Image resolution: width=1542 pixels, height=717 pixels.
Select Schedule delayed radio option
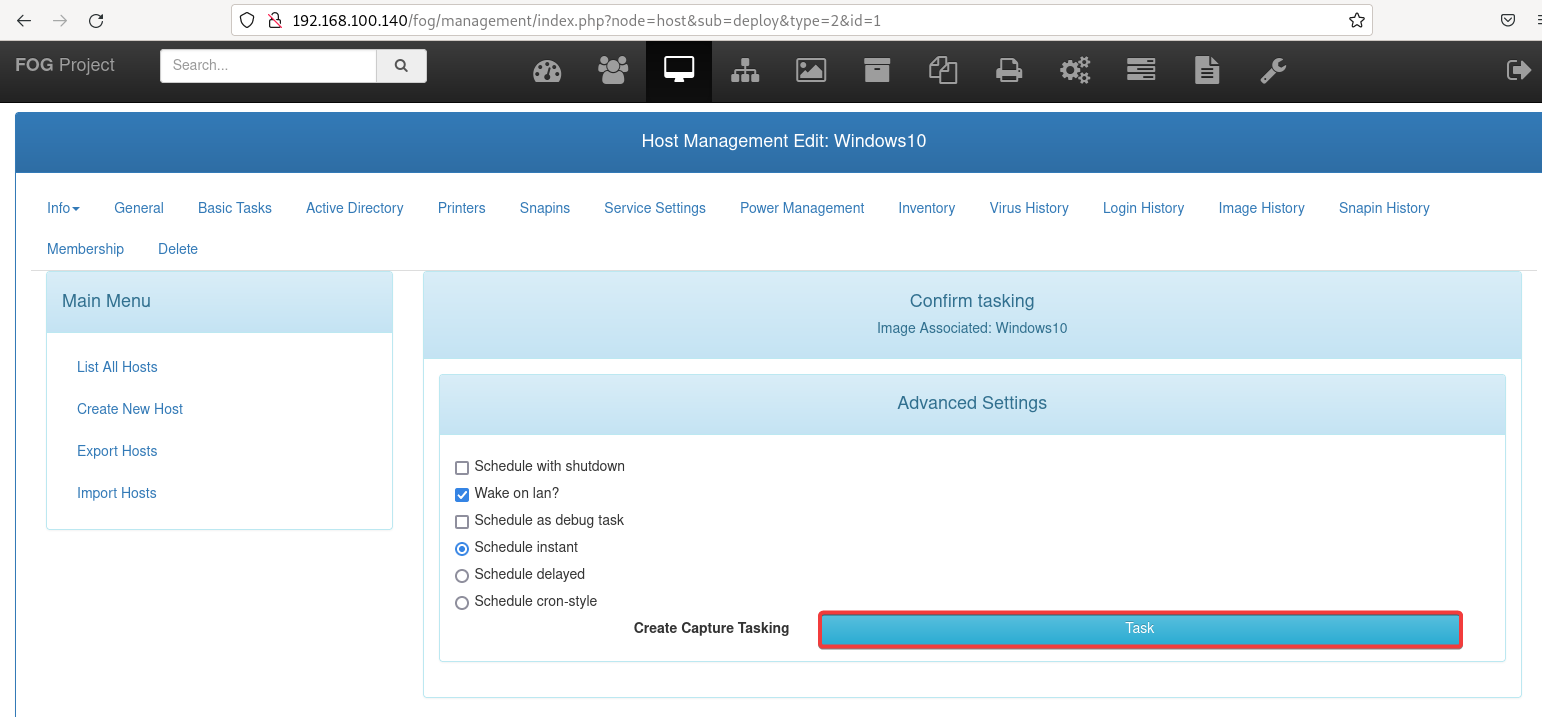click(462, 575)
